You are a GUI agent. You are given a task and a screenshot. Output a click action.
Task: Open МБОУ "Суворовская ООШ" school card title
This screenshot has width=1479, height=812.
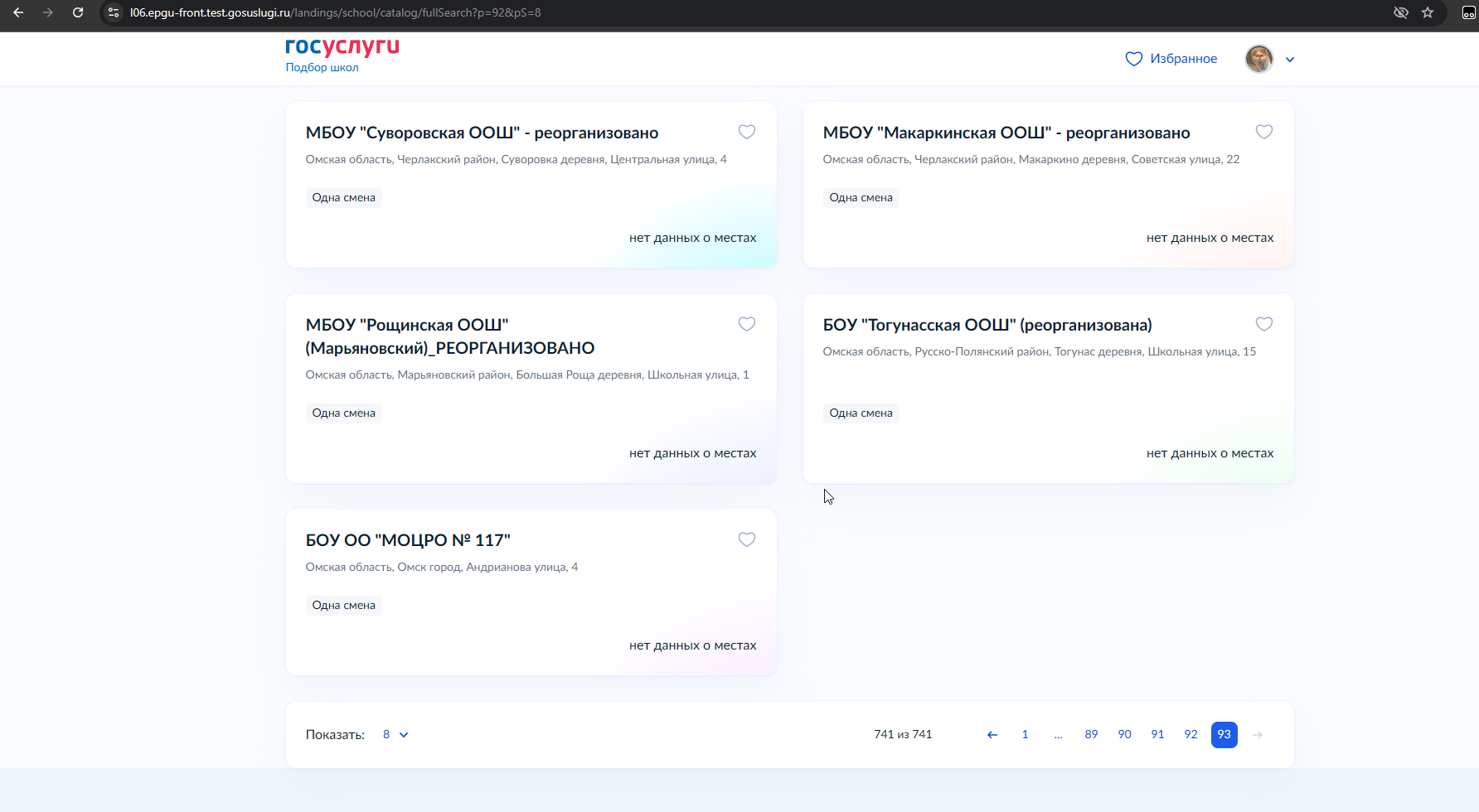(482, 133)
